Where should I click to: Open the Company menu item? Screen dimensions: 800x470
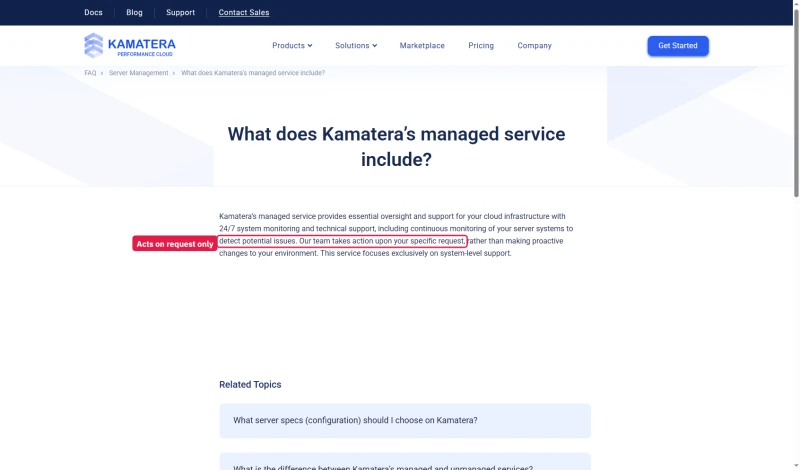(x=534, y=45)
